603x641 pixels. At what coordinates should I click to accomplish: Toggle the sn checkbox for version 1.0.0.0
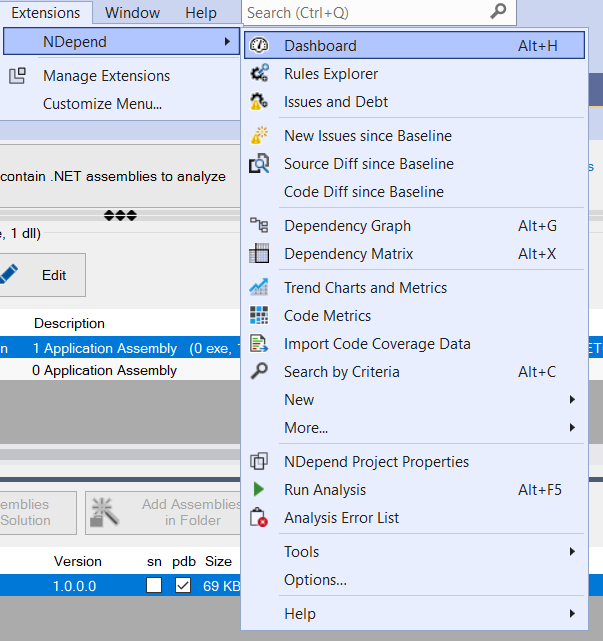[x=154, y=585]
